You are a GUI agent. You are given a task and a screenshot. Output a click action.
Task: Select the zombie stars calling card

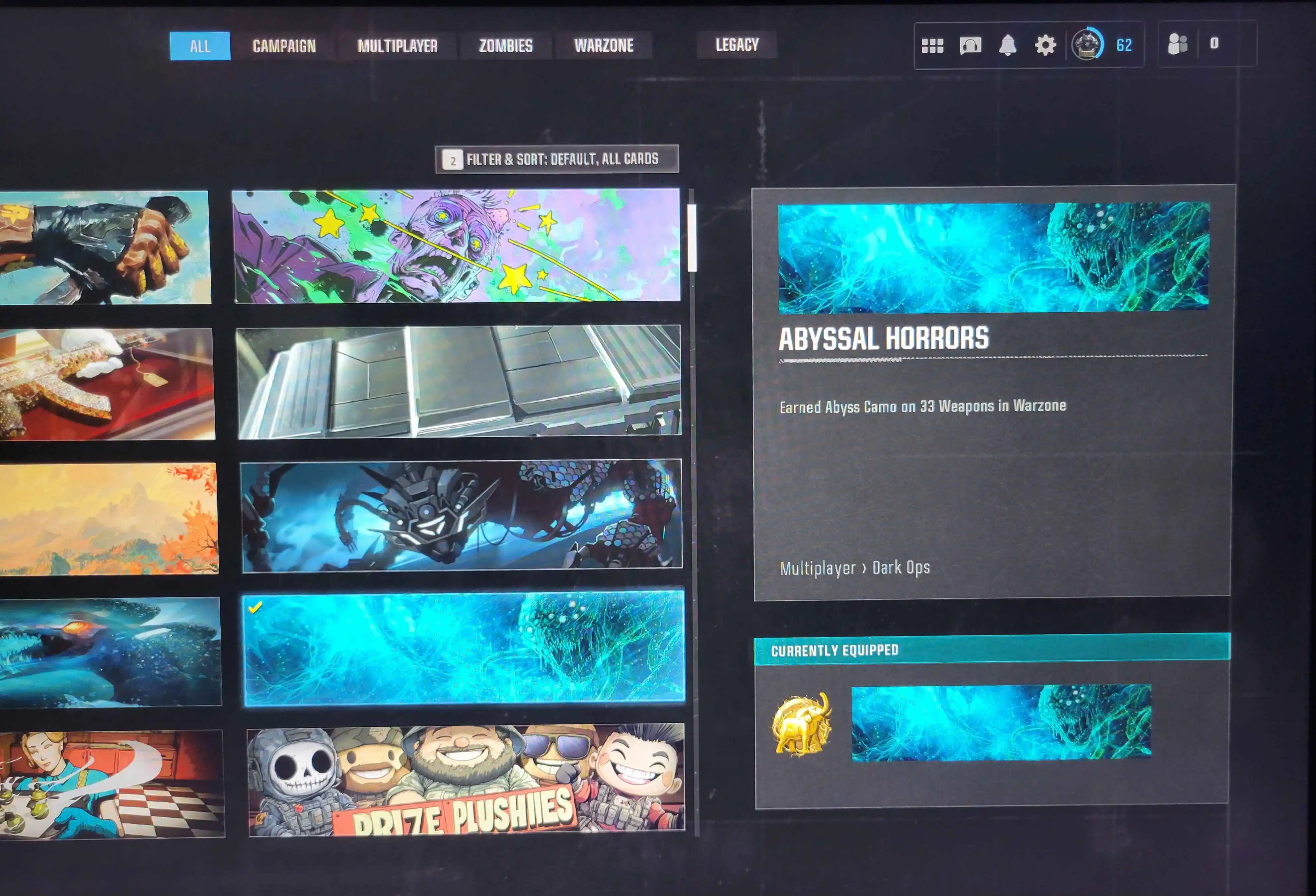pyautogui.click(x=456, y=245)
